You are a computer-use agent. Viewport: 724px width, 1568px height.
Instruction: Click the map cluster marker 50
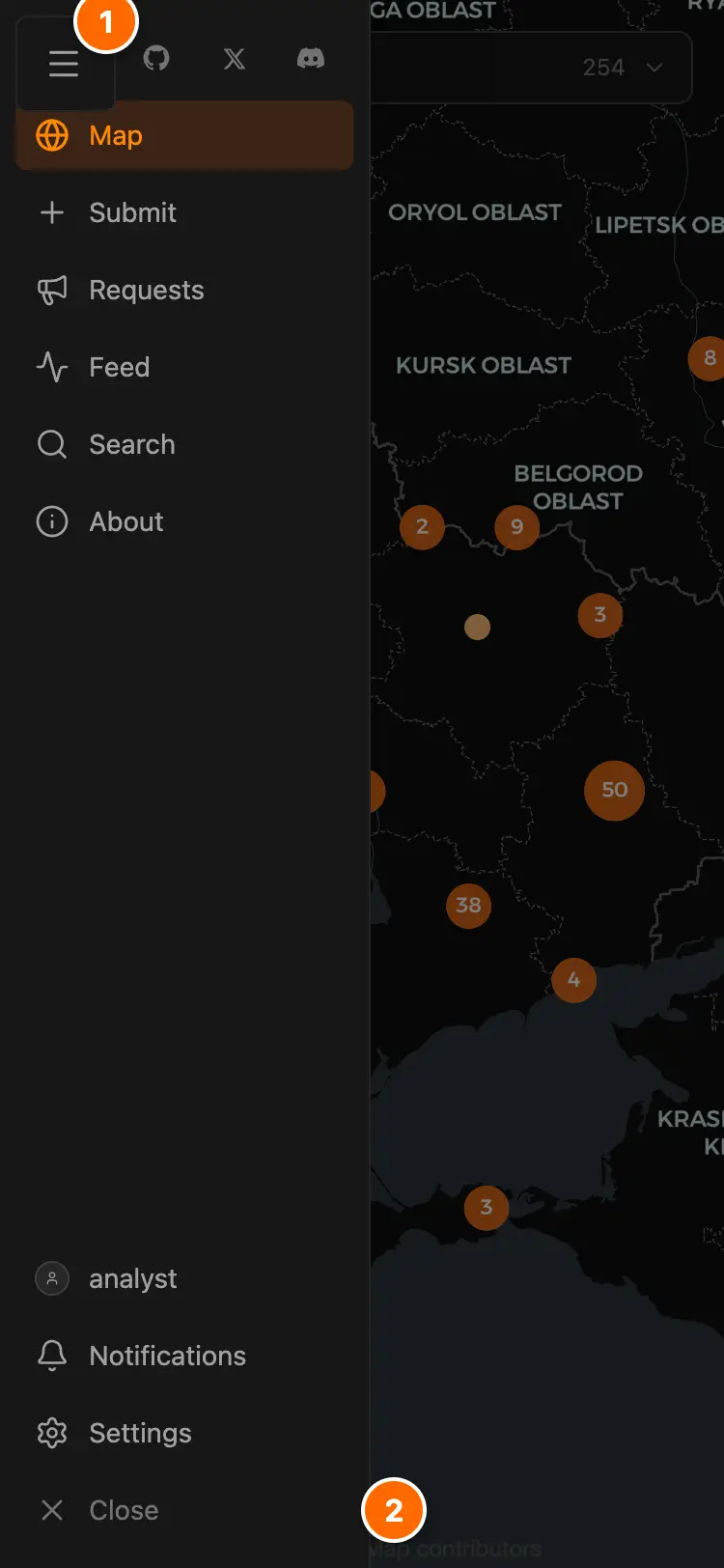pos(614,790)
